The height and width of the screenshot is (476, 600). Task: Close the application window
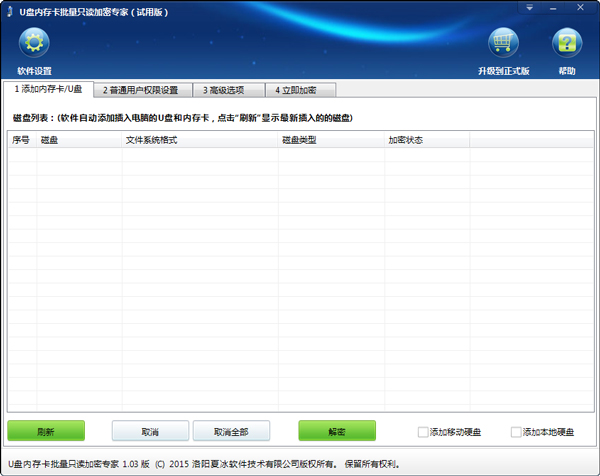click(582, 7)
